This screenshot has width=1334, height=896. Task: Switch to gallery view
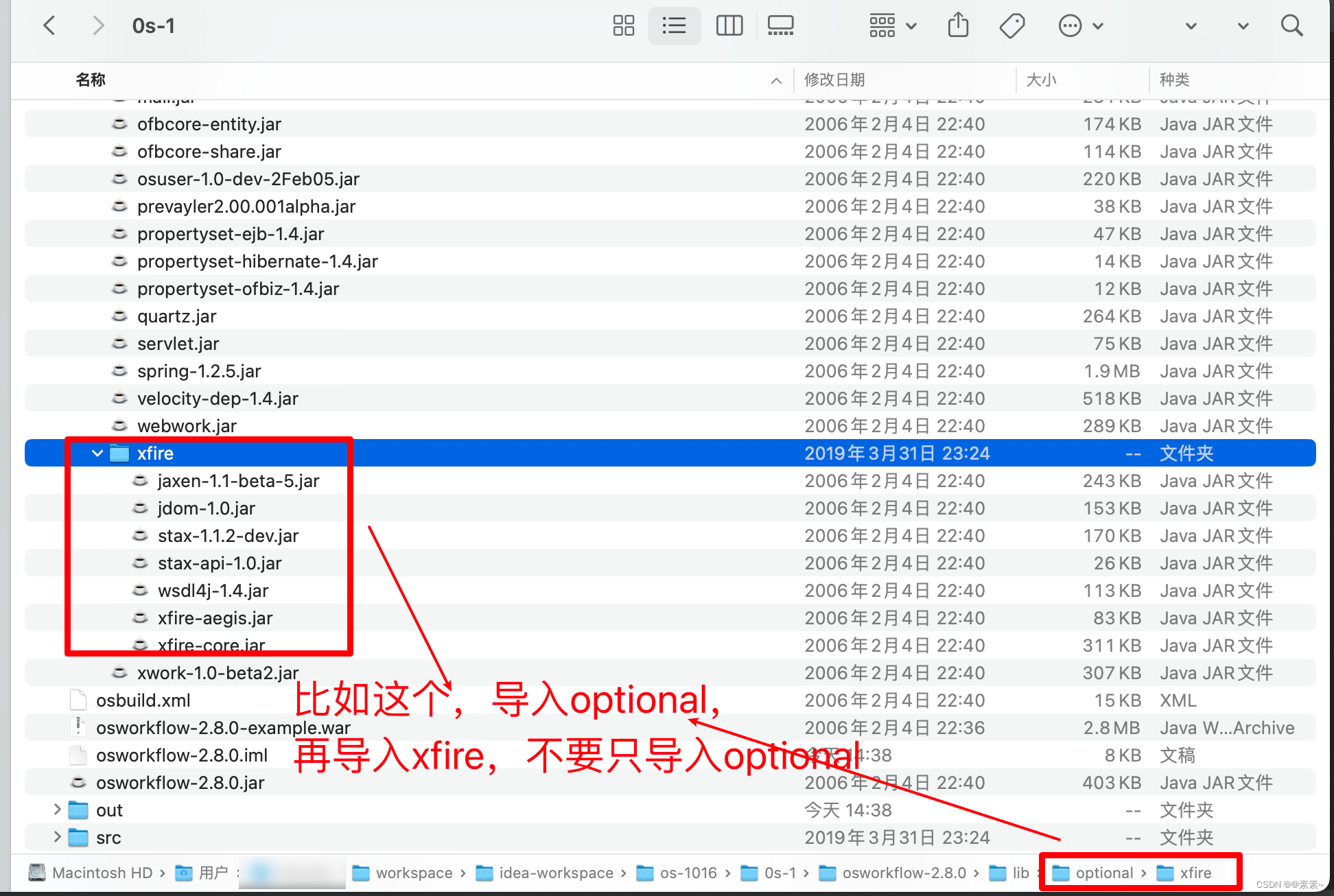(780, 25)
